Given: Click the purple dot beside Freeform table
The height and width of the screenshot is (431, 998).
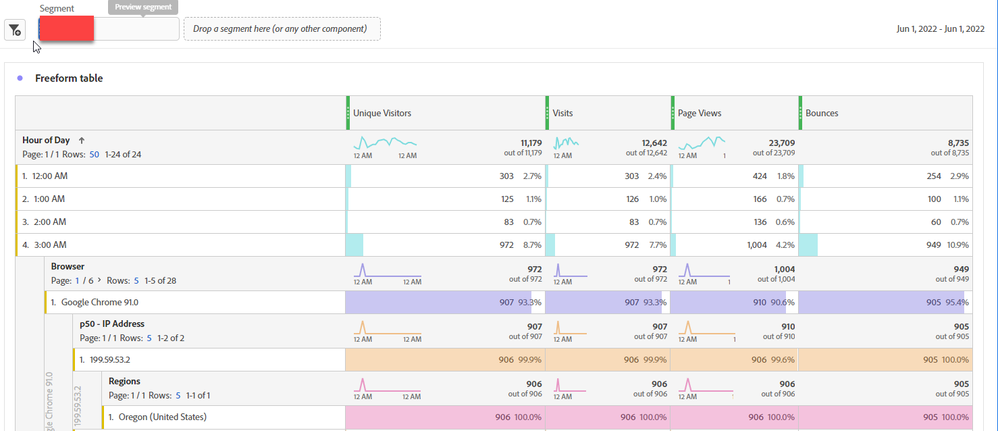Looking at the screenshot, I should point(20,78).
